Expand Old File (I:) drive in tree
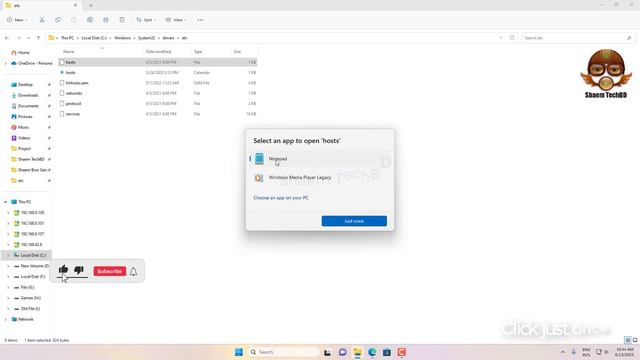The image size is (640, 360). [8, 309]
